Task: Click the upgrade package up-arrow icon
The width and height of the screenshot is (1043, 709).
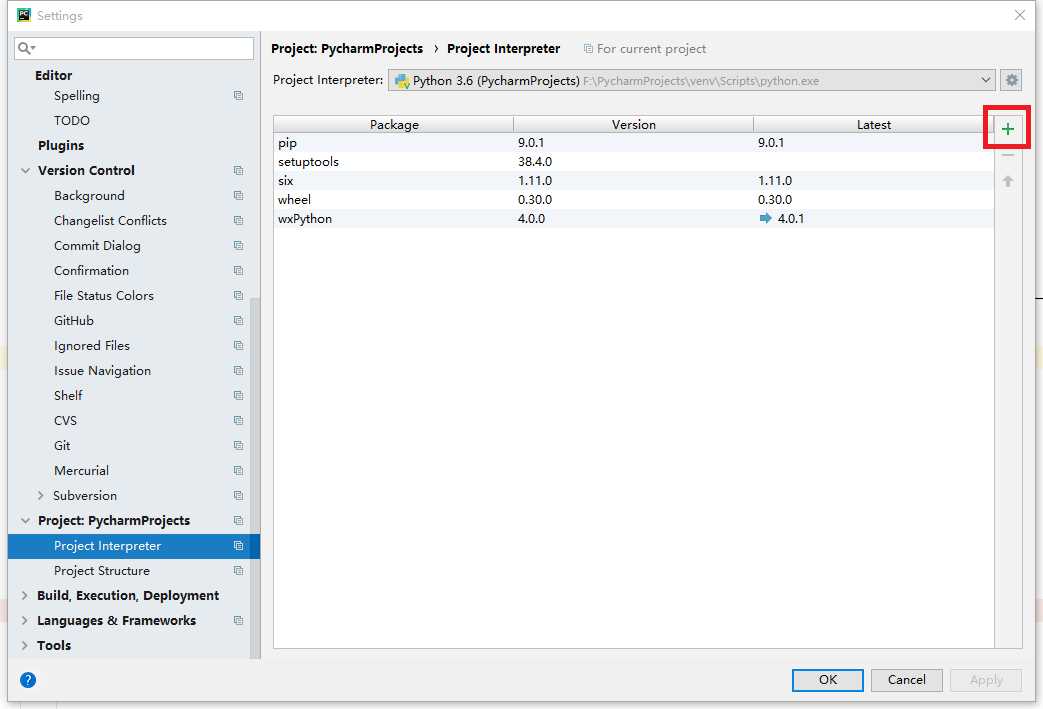Action: [x=1008, y=181]
